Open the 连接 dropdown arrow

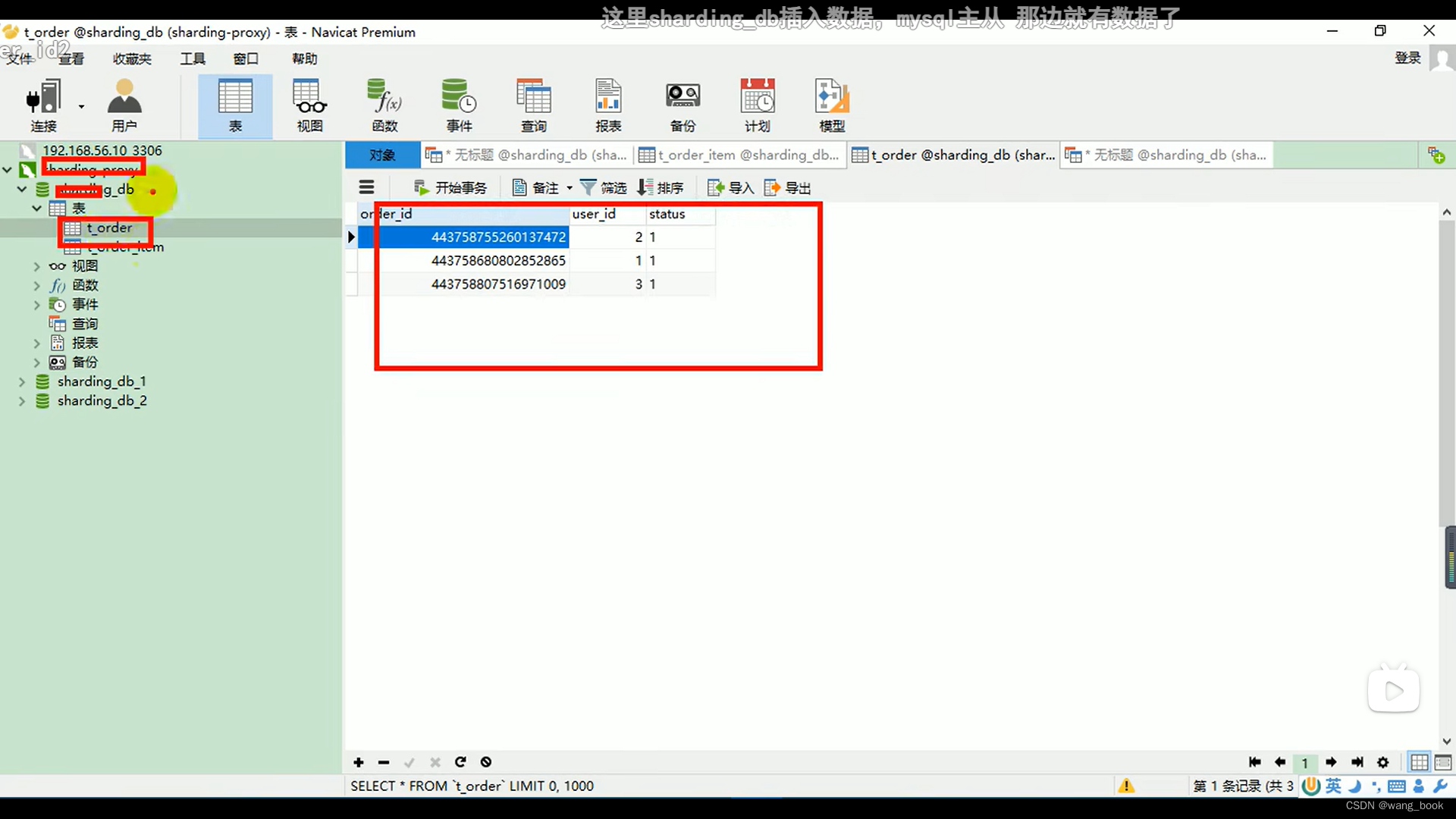81,107
